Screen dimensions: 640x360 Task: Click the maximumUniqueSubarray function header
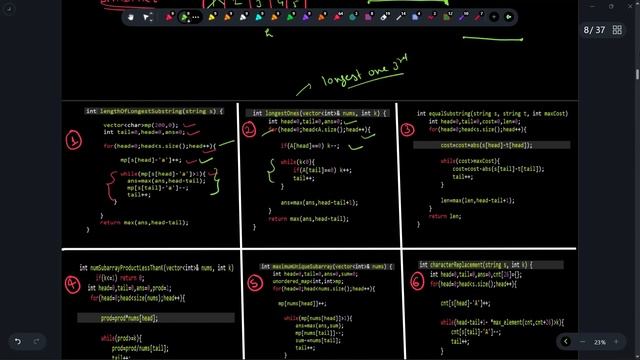(327, 267)
